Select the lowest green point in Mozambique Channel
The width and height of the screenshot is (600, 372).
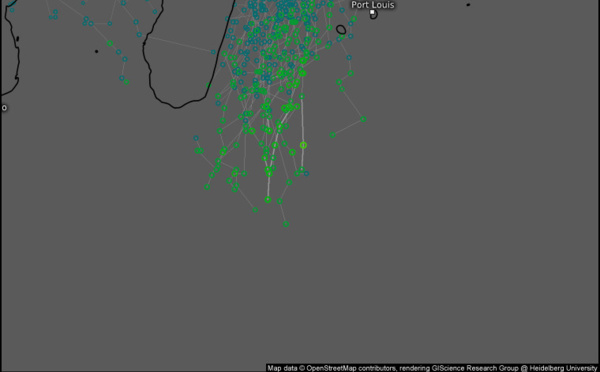coord(127,82)
